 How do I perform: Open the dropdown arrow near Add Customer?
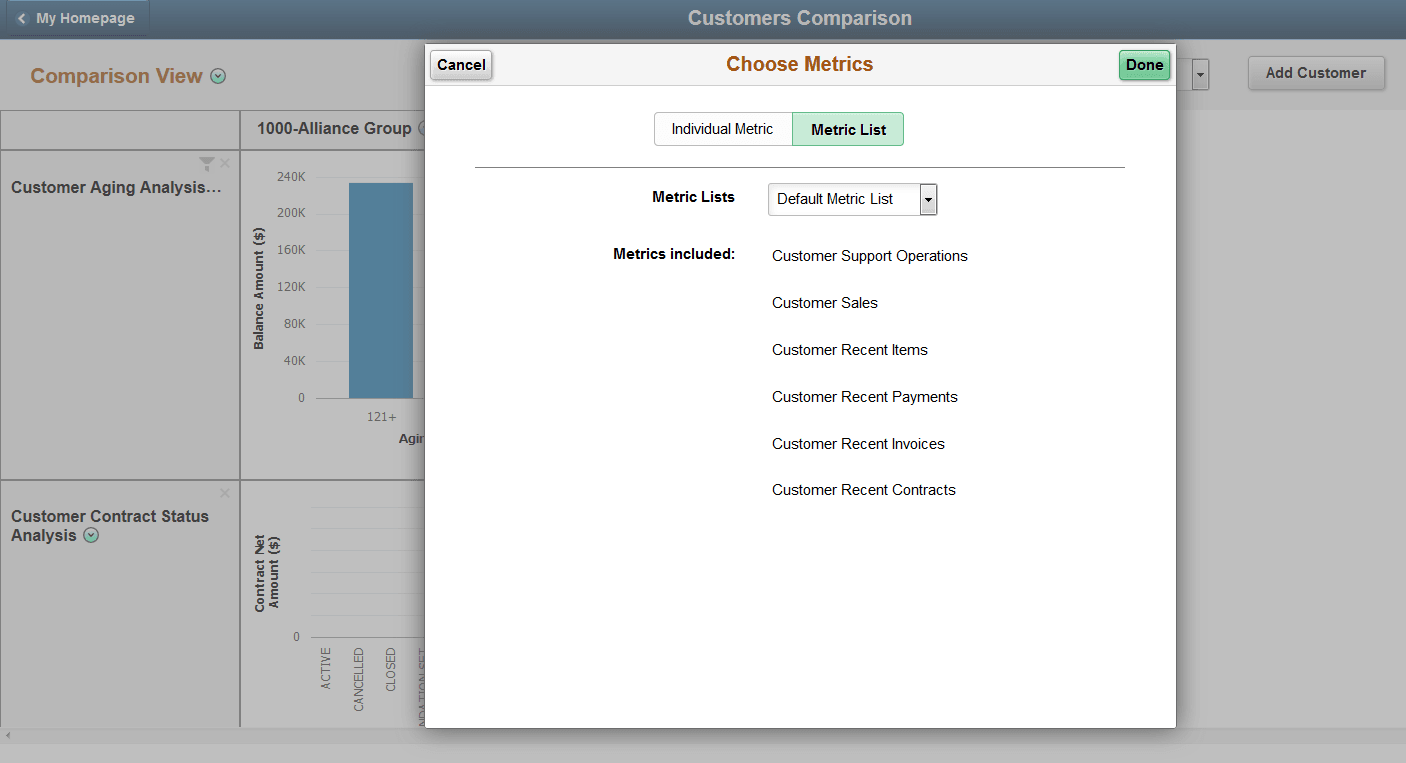pyautogui.click(x=1198, y=74)
